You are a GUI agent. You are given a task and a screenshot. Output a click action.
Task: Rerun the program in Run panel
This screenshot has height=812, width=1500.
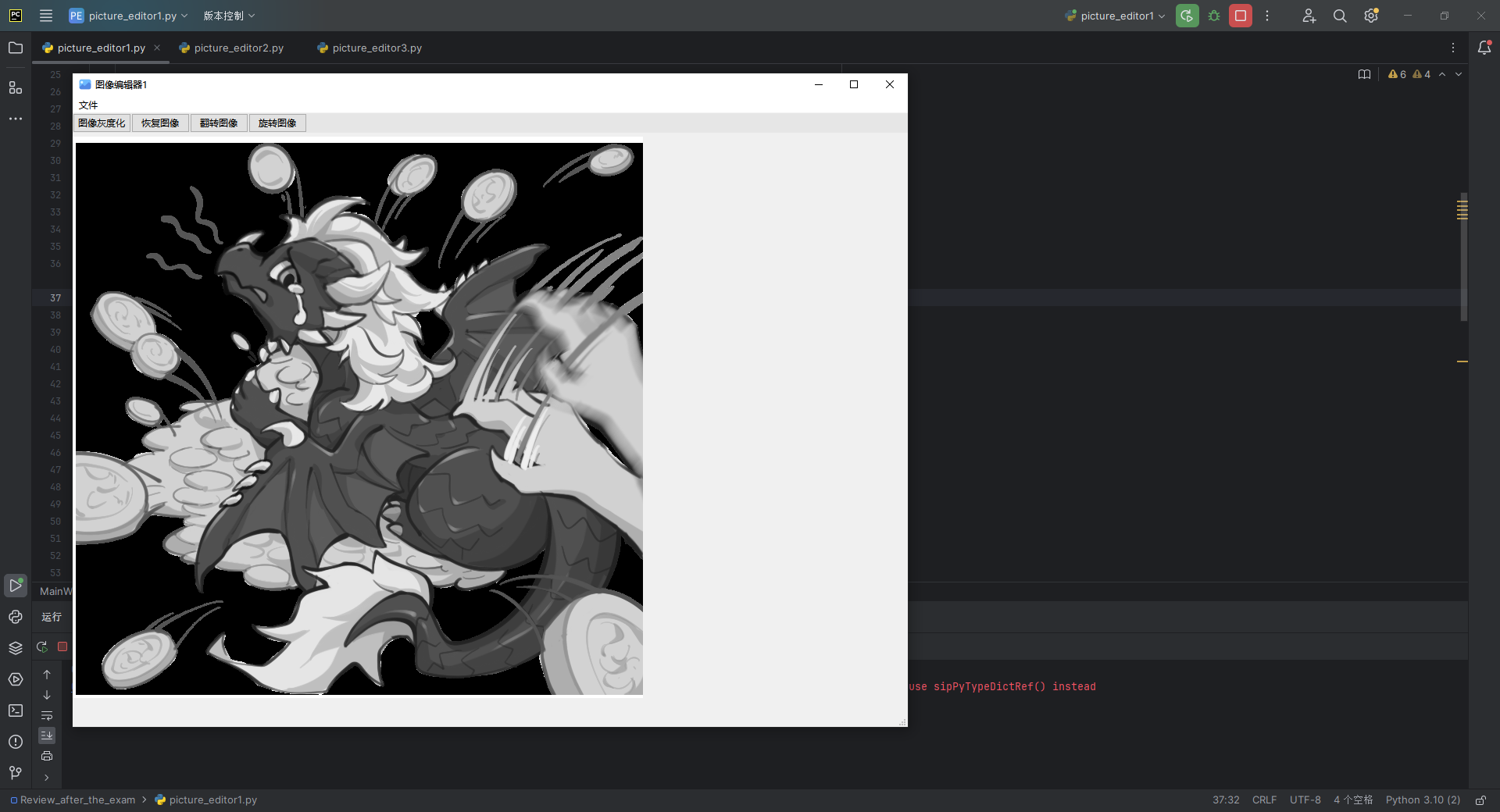(42, 646)
